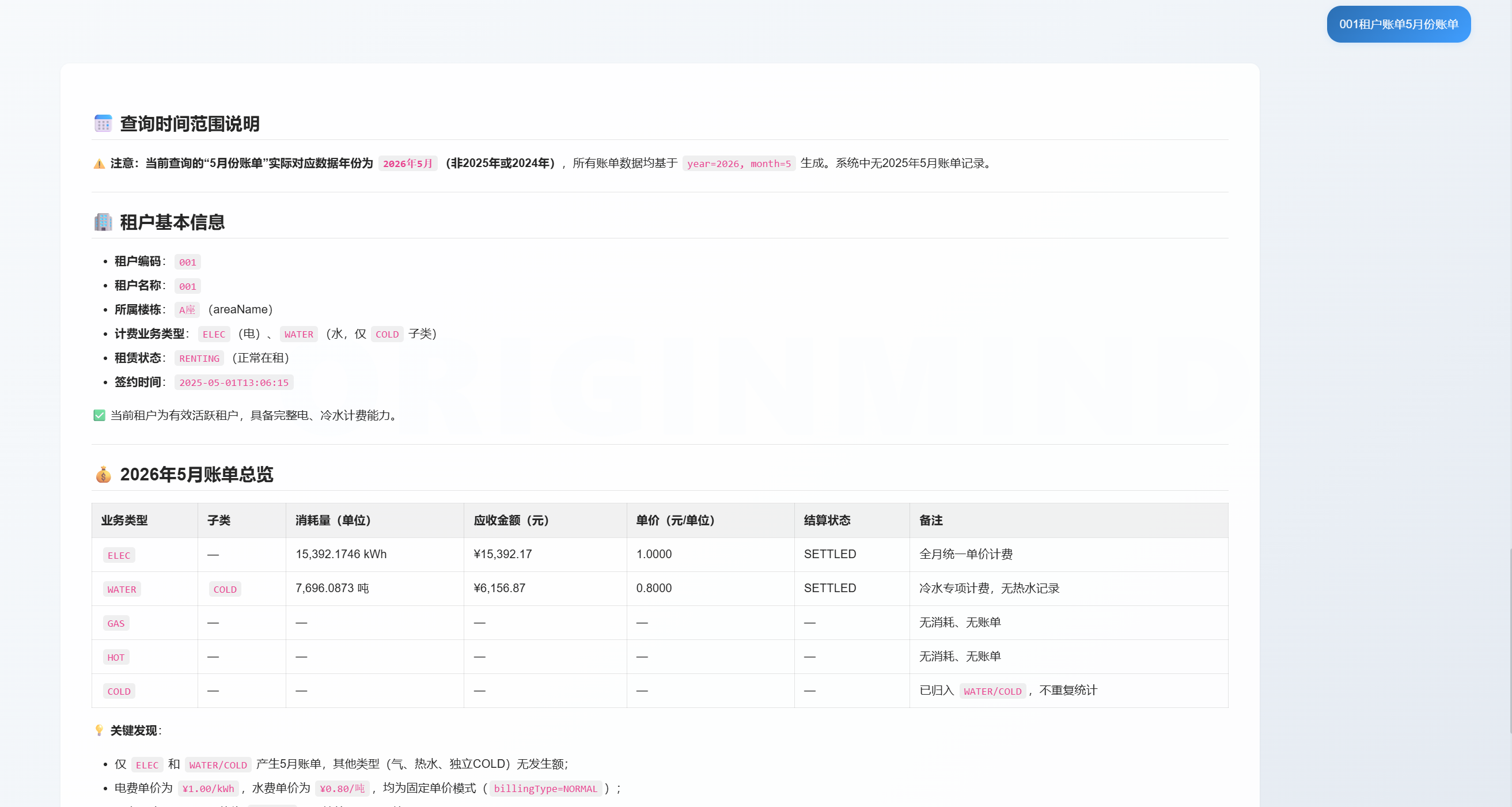The width and height of the screenshot is (1512, 807).
Task: Click the 冷水专项计费，无热水记录 remark
Action: (x=989, y=589)
